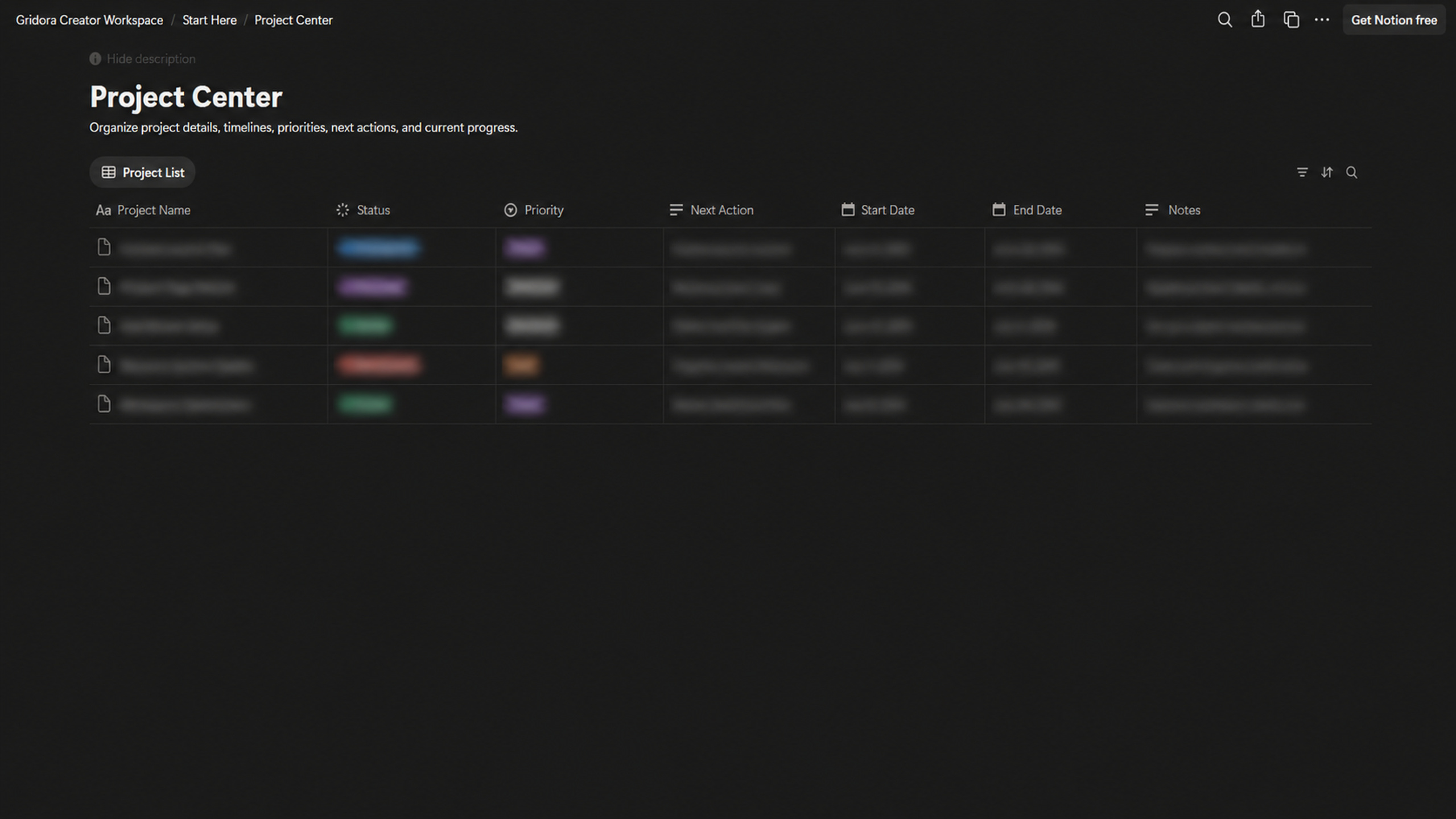Click the database search magnifier icon
Image resolution: width=1456 pixels, height=819 pixels.
point(1352,172)
